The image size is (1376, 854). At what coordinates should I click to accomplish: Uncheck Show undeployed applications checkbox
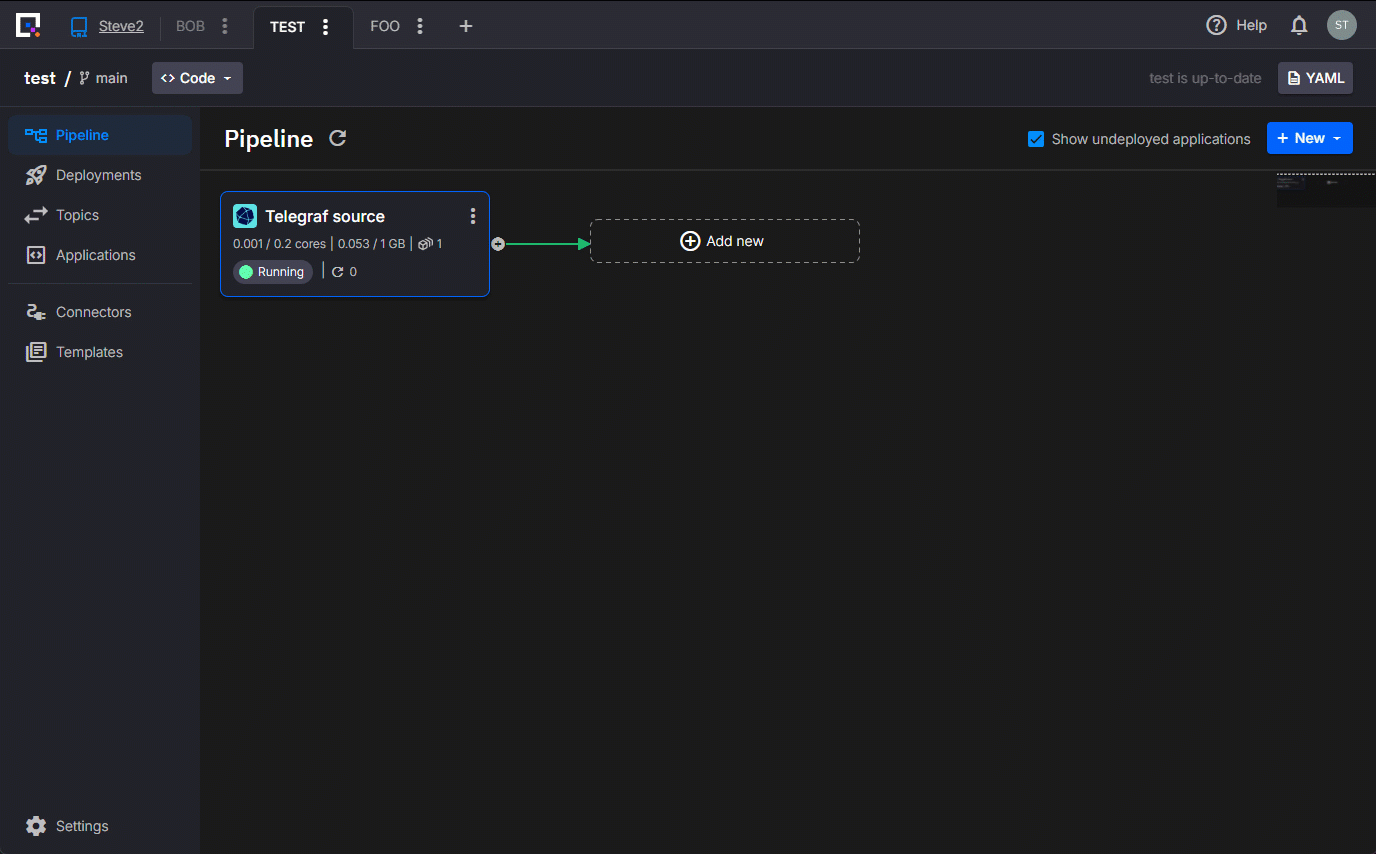[x=1036, y=139]
